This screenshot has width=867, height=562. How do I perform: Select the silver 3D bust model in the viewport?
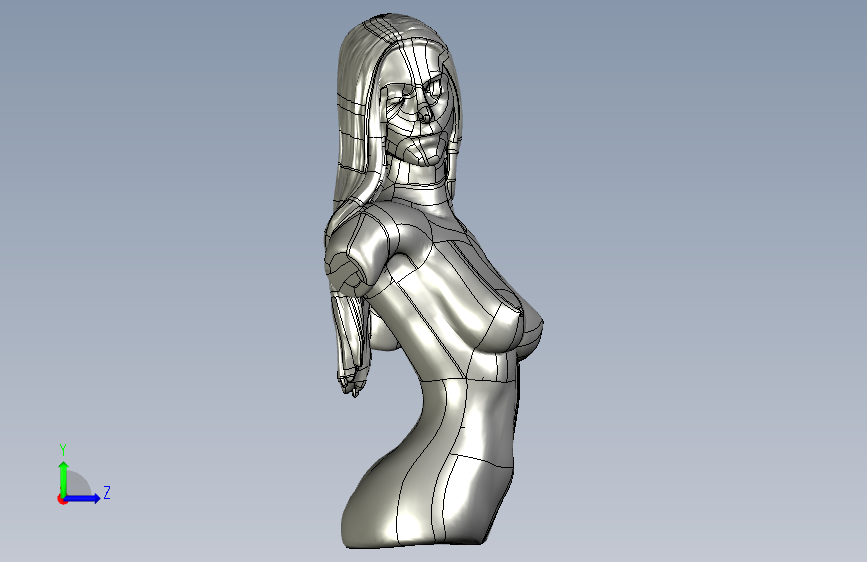[434, 281]
